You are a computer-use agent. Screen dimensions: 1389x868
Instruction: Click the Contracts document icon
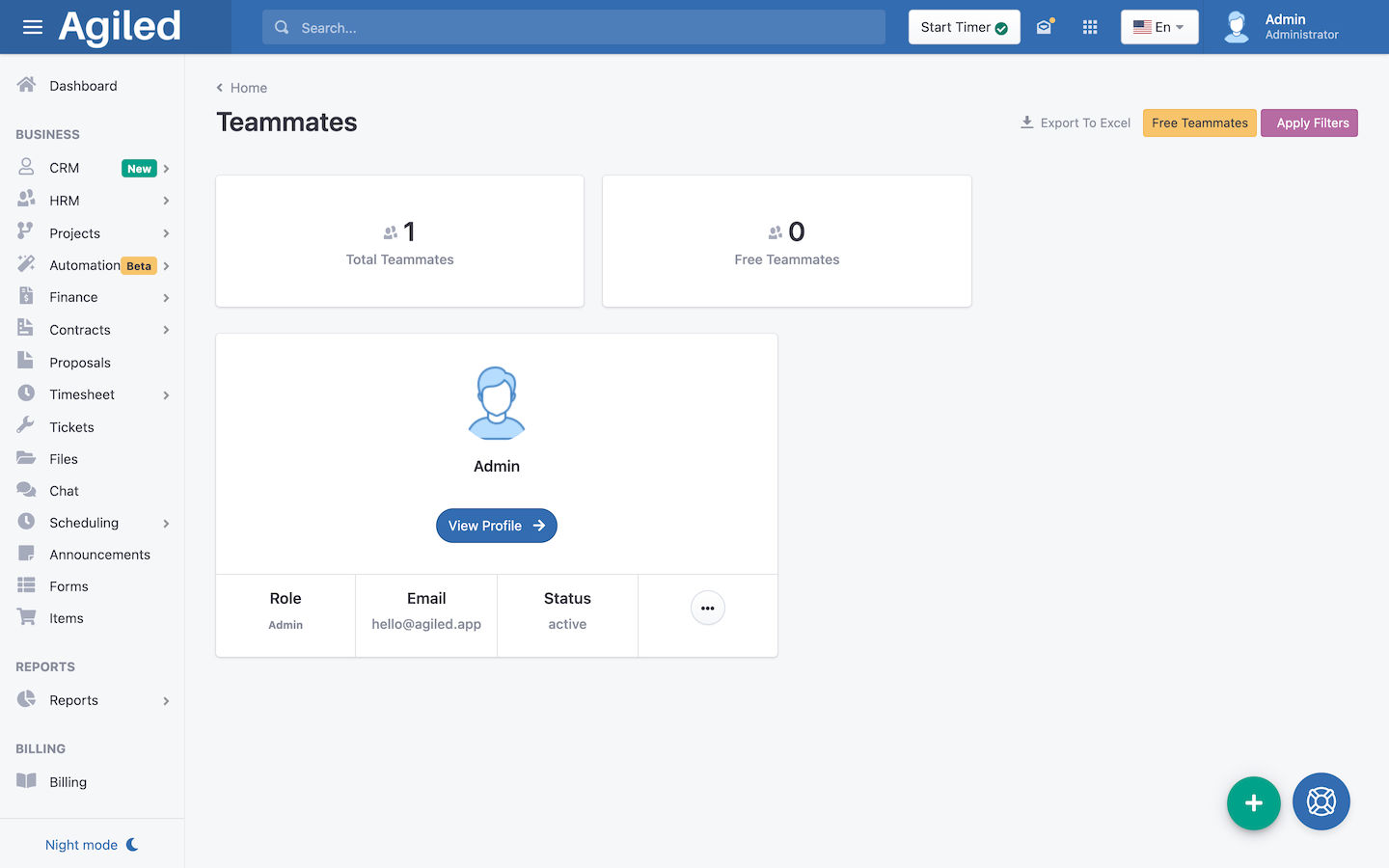25,329
